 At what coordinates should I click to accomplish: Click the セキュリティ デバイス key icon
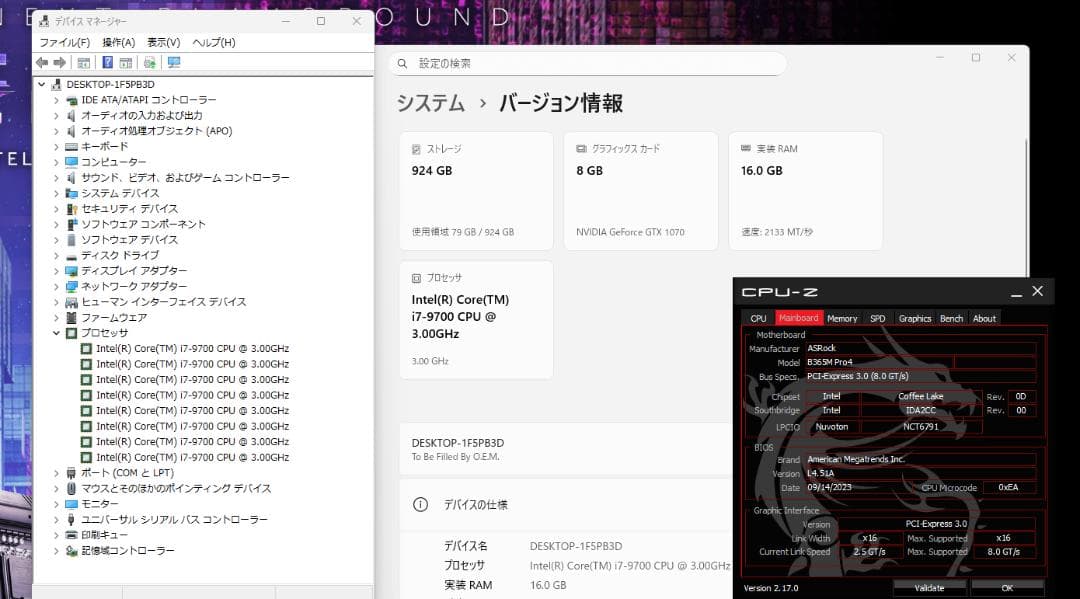pyautogui.click(x=71, y=209)
